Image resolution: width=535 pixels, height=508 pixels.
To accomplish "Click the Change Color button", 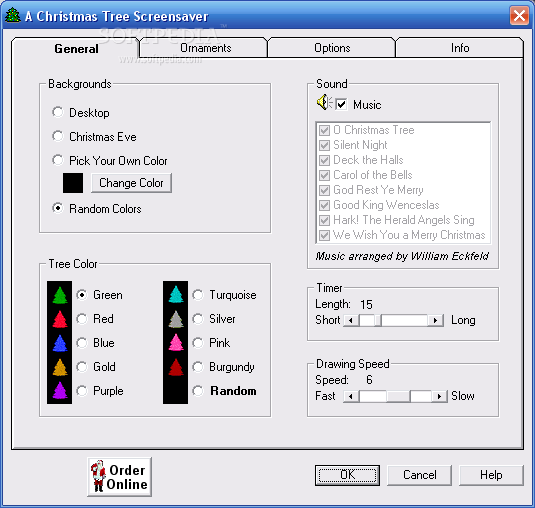I will pos(131,183).
